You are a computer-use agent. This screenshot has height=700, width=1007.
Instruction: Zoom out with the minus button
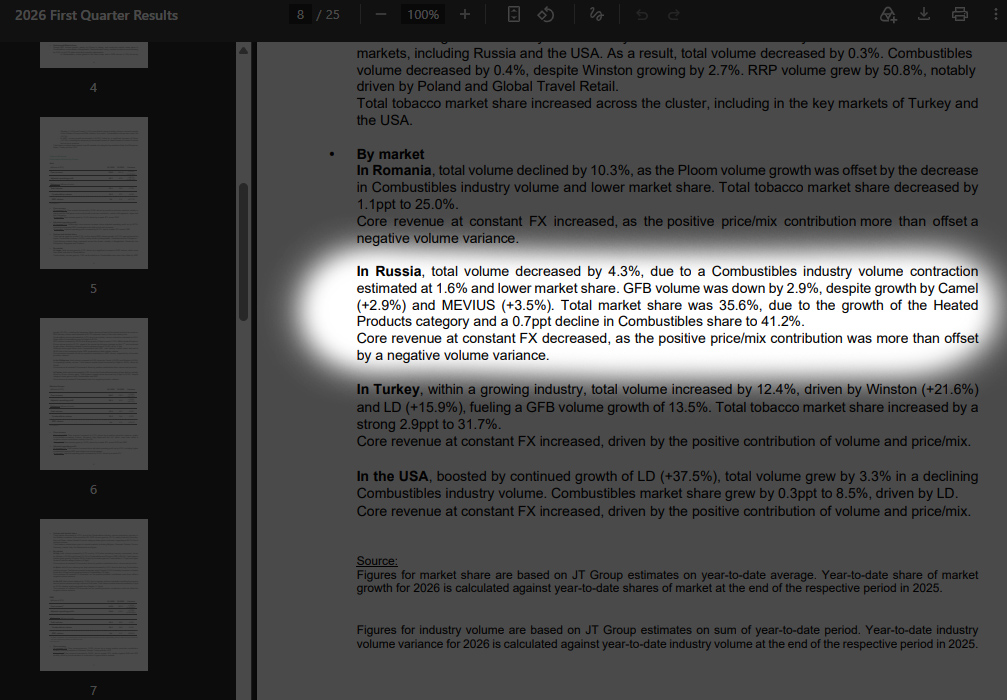(381, 15)
